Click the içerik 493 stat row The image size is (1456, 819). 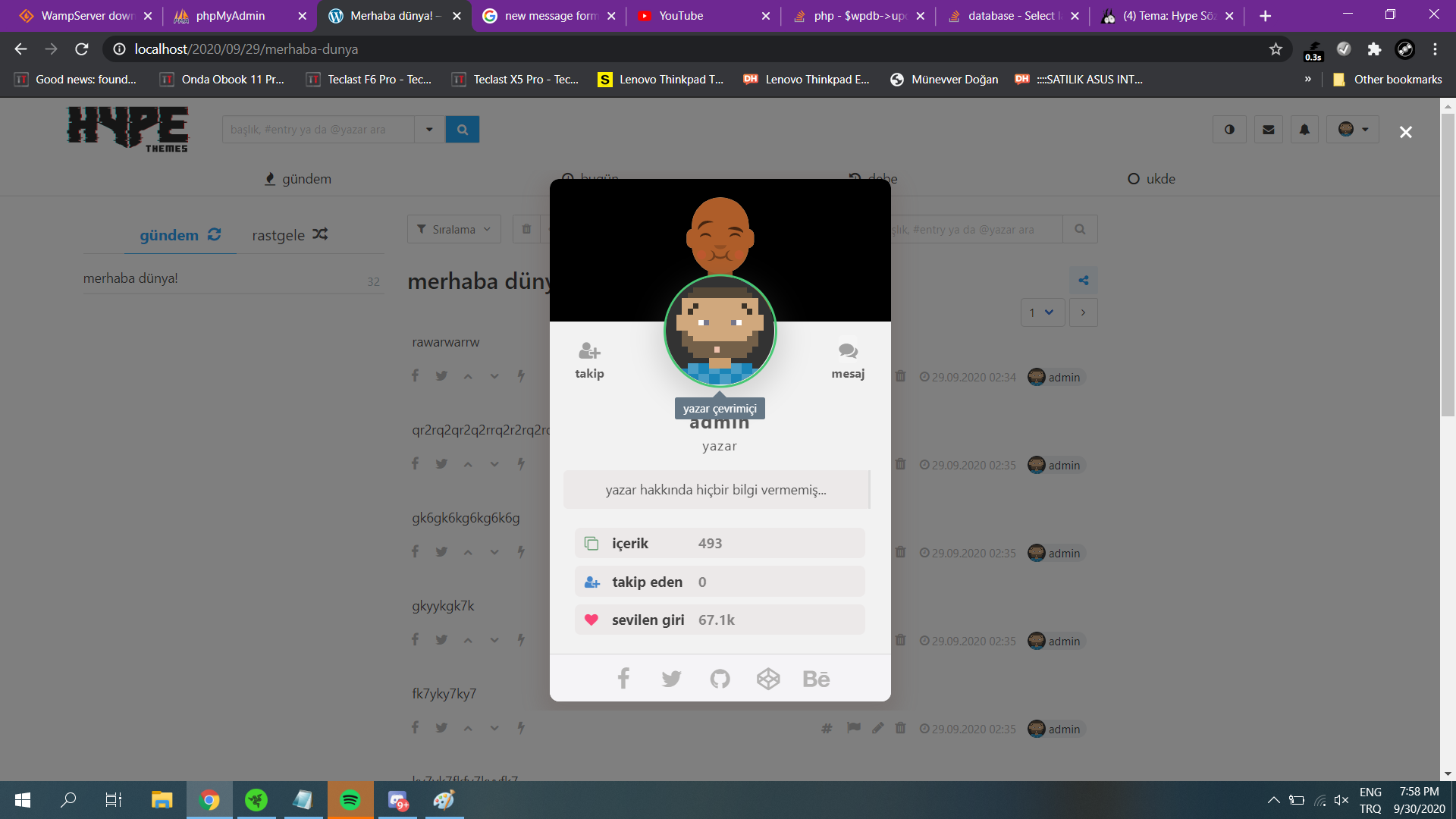click(x=720, y=543)
